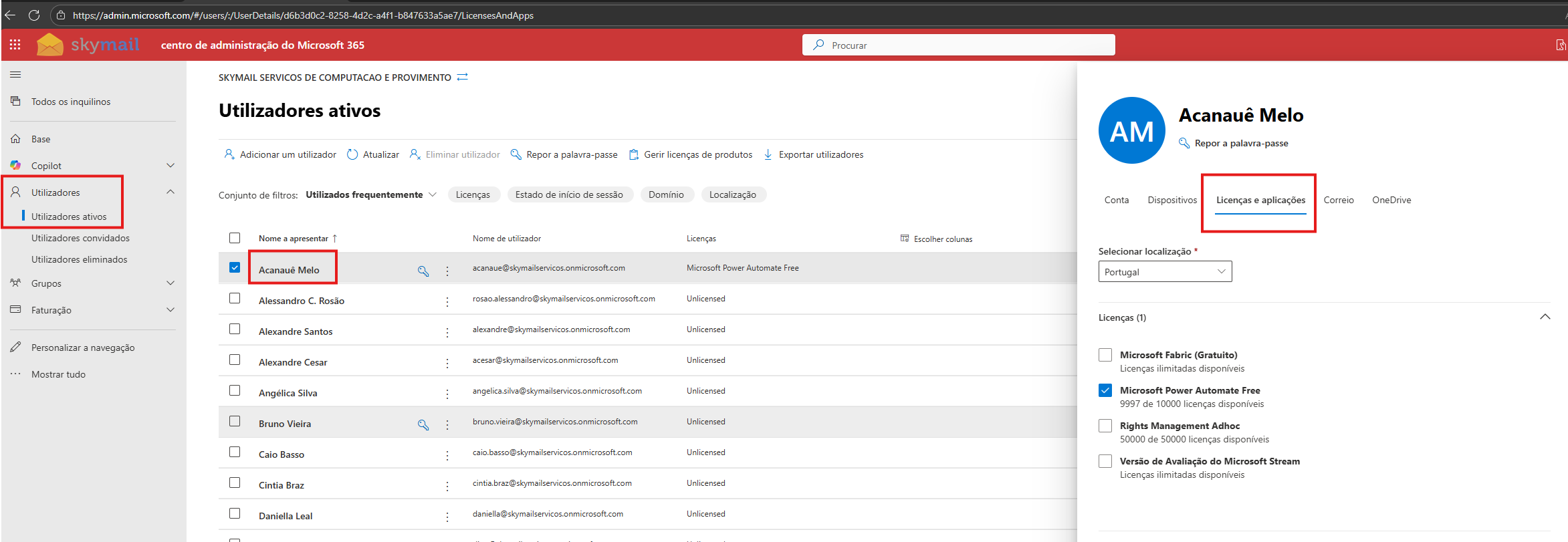The width and height of the screenshot is (1568, 542).
Task: Open Utilizadores convidados in sidebar
Action: pyautogui.click(x=80, y=238)
